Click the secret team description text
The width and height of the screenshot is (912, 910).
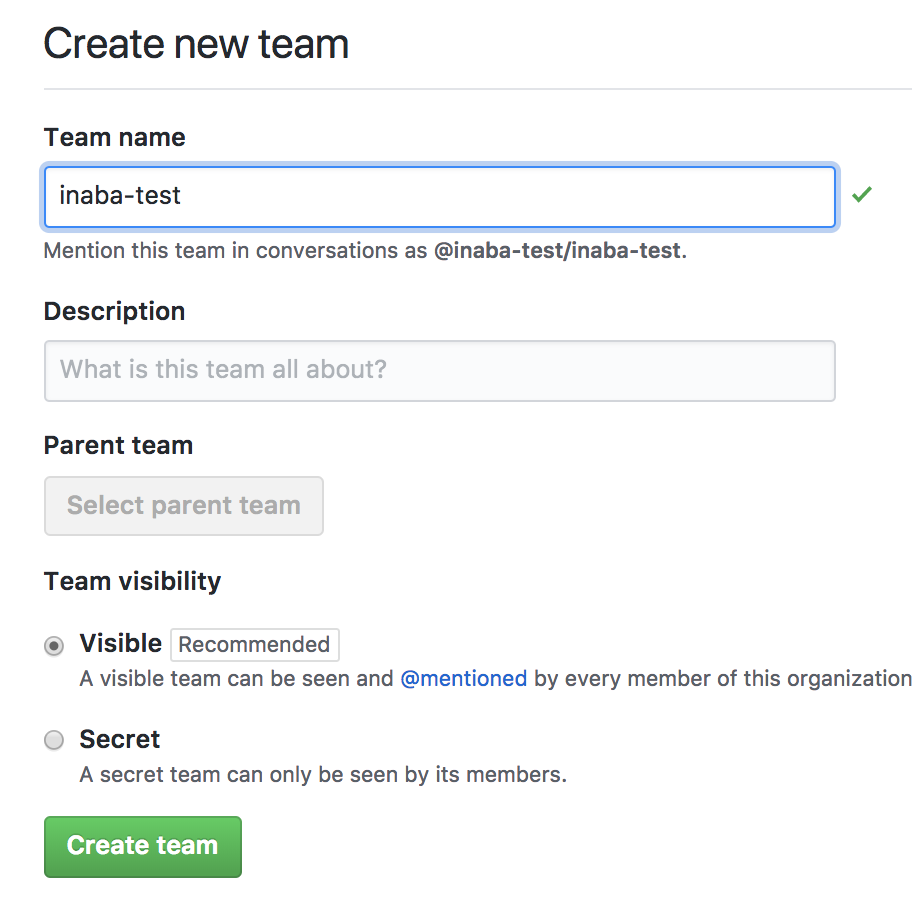pyautogui.click(x=323, y=774)
